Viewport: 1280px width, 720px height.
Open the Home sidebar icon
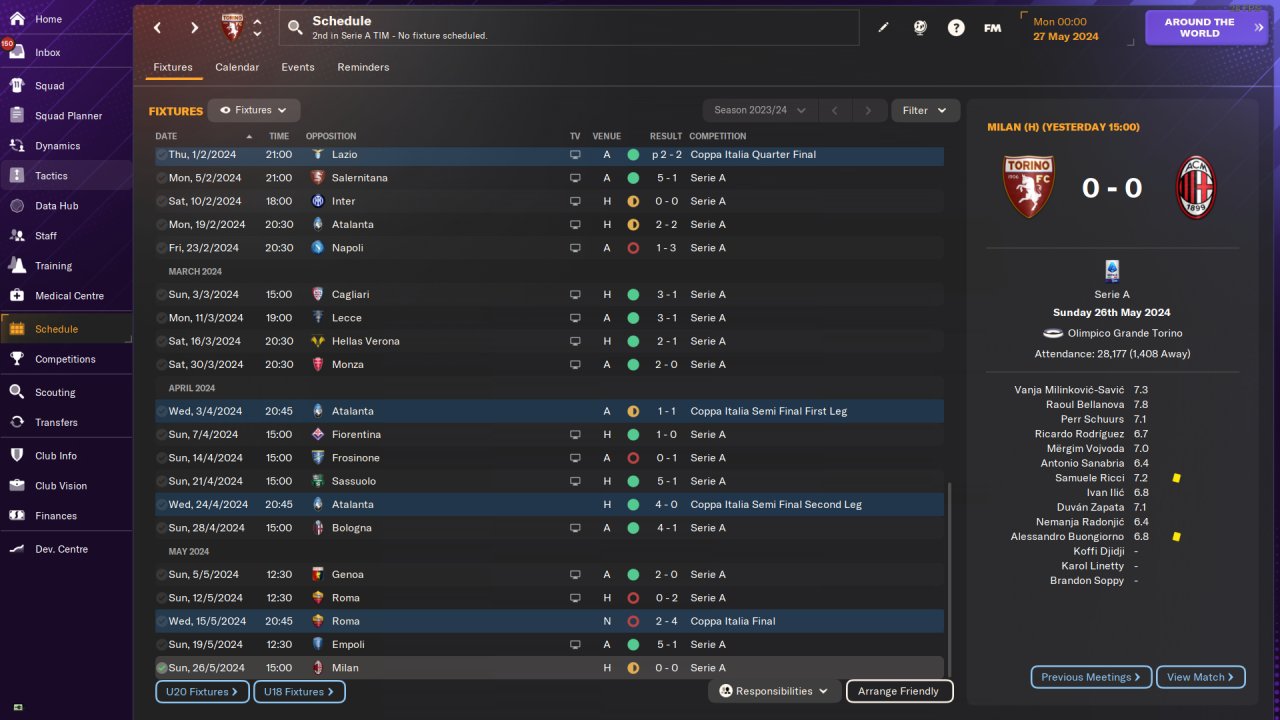pos(17,19)
